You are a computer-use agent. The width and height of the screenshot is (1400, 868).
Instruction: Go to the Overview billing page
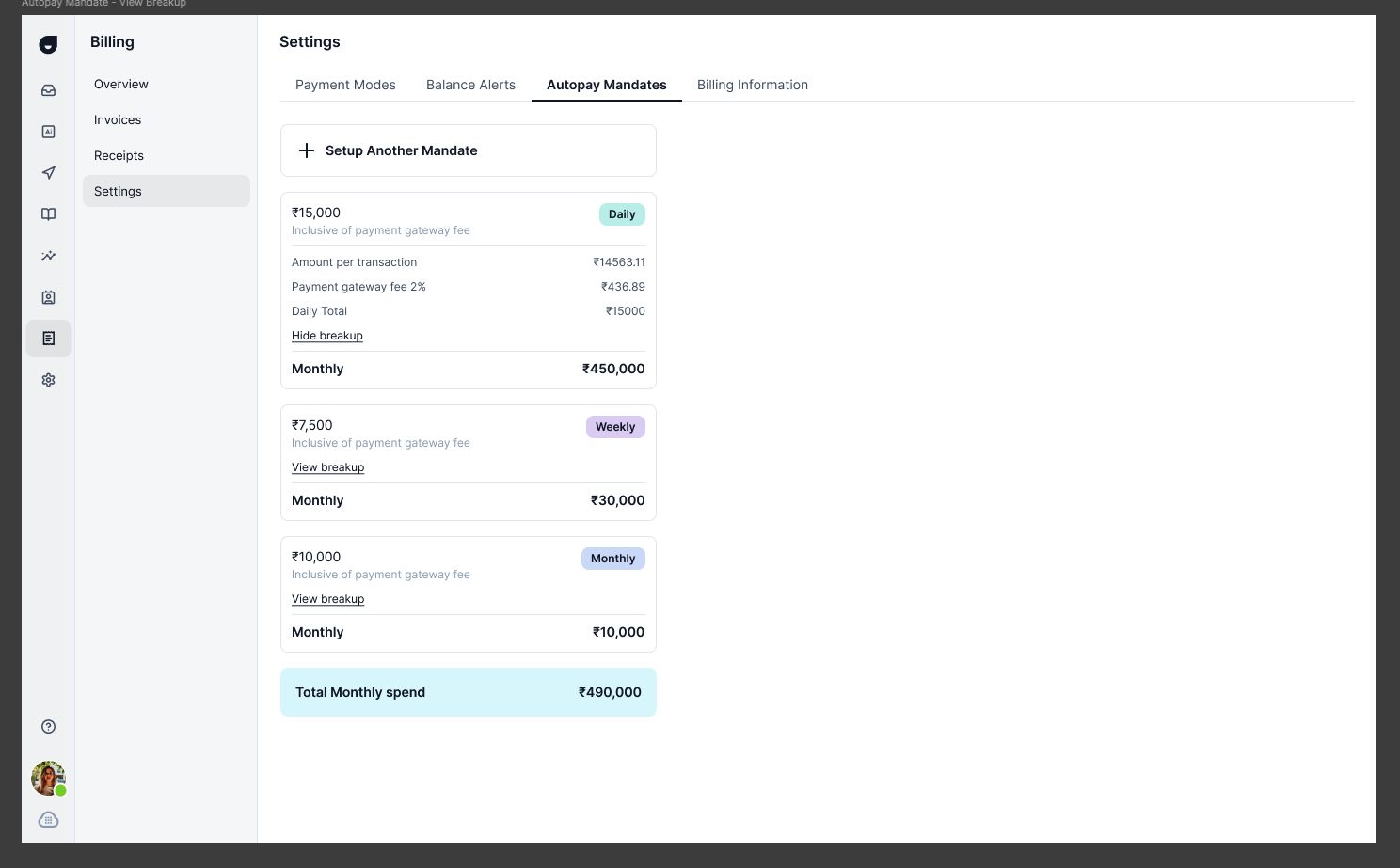point(121,85)
